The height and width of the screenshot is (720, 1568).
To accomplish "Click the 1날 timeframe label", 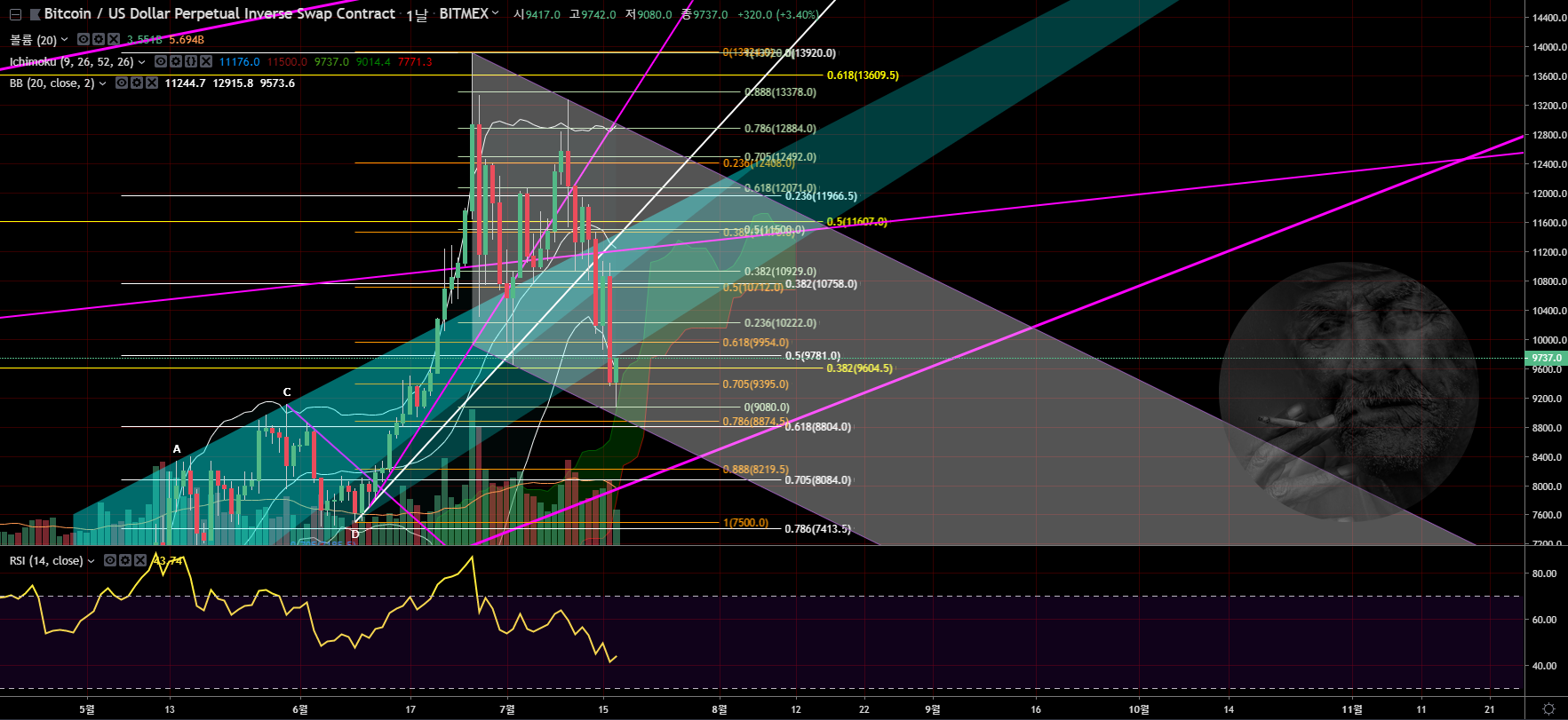I will click(417, 14).
